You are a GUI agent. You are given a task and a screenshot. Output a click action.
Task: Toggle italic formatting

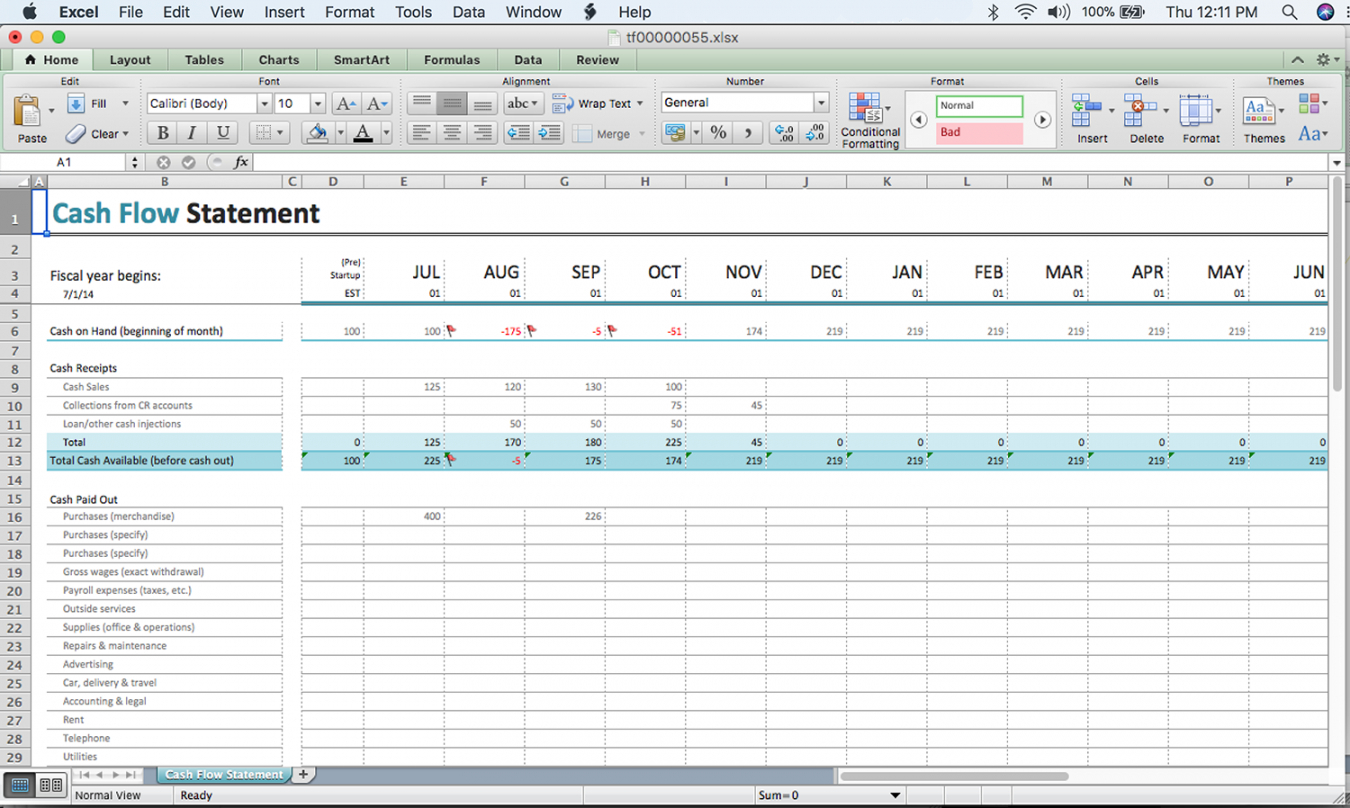(x=192, y=133)
